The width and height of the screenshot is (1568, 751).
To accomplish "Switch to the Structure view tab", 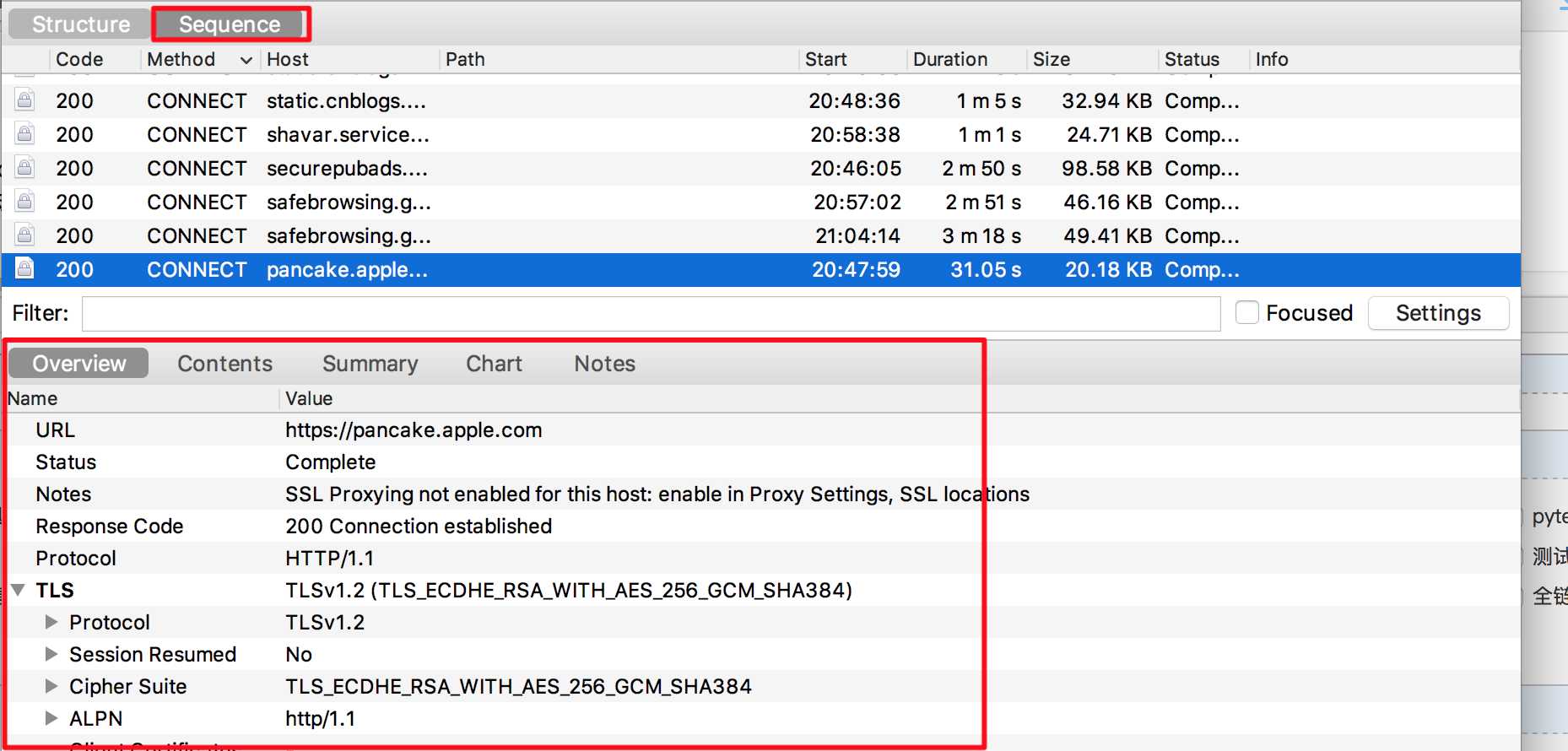I will point(80,24).
